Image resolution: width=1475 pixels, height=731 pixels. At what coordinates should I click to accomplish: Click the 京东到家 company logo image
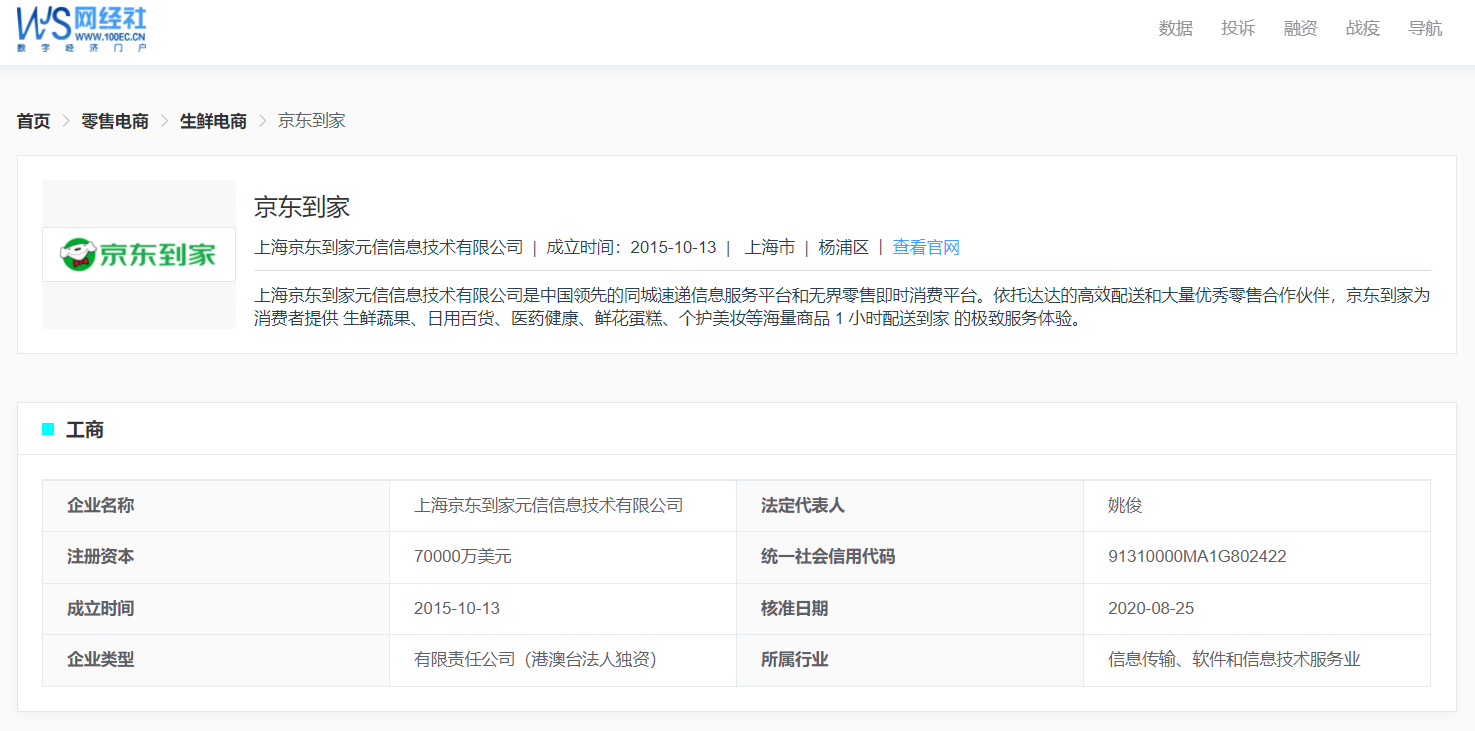(x=139, y=254)
